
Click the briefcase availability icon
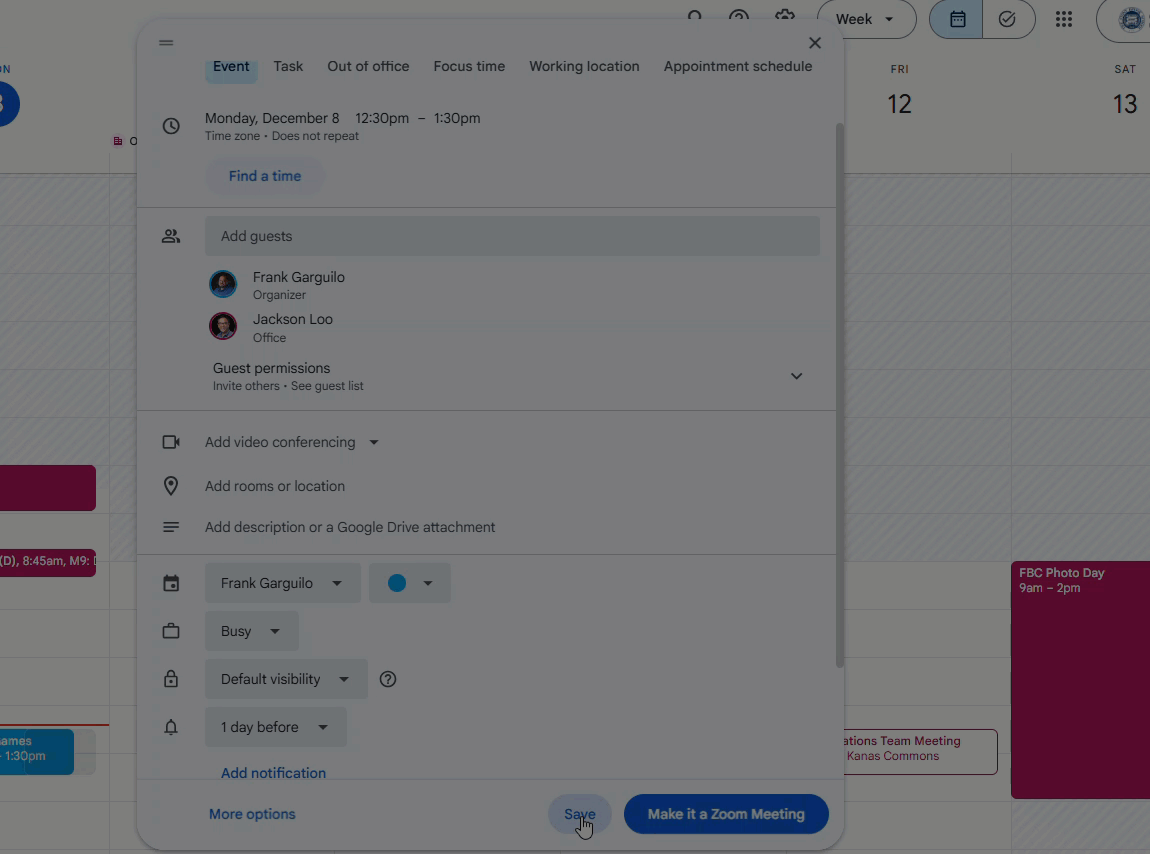click(x=171, y=631)
